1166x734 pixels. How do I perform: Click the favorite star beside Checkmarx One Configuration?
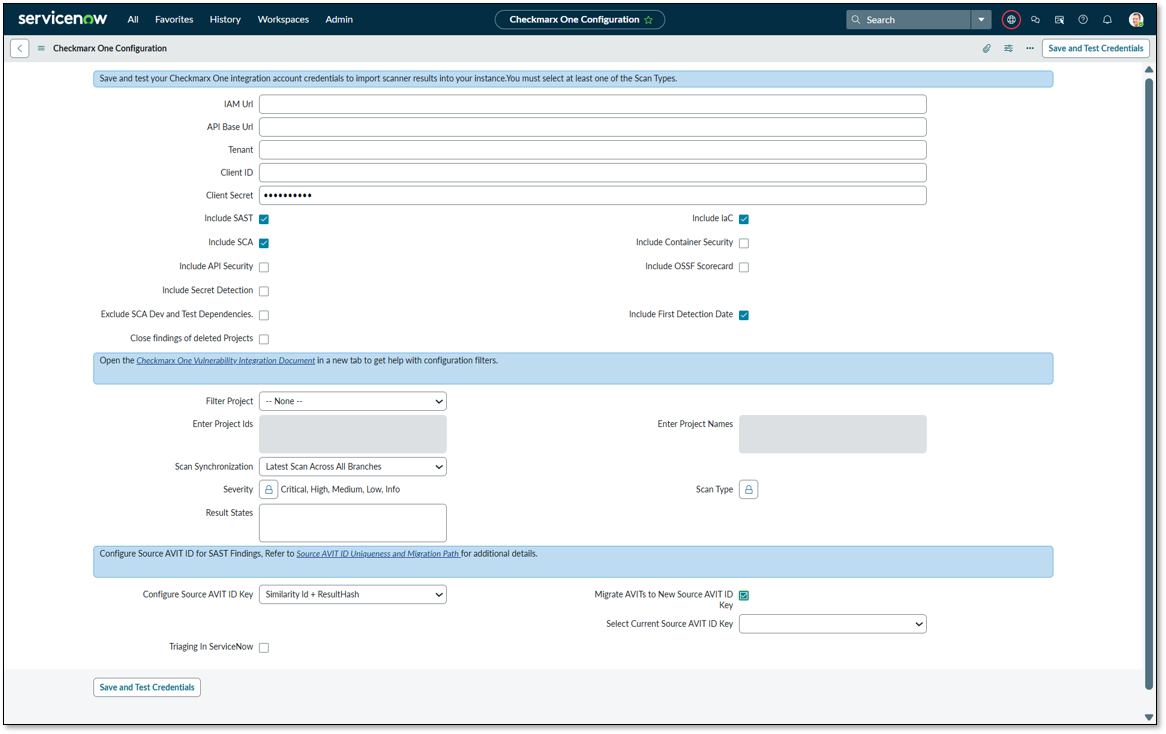point(648,20)
